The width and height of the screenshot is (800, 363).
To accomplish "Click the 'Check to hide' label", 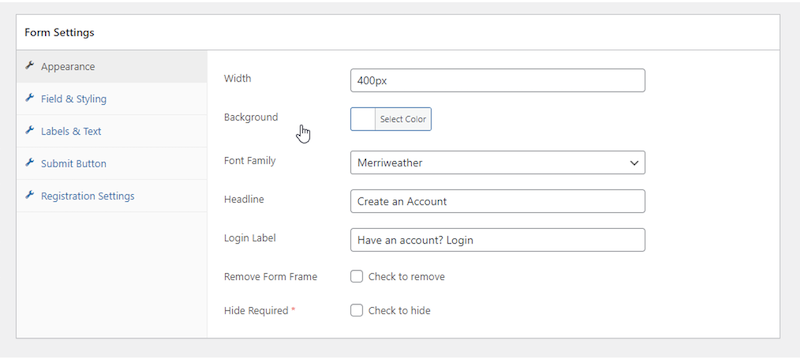I will pyautogui.click(x=399, y=310).
